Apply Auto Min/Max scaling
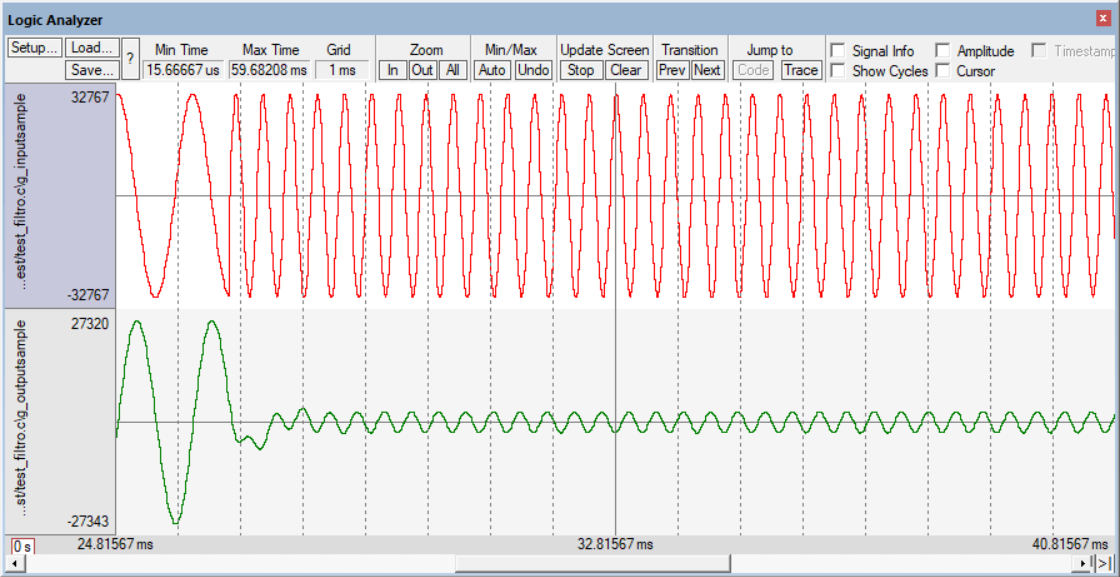1120x577 pixels. coord(492,70)
